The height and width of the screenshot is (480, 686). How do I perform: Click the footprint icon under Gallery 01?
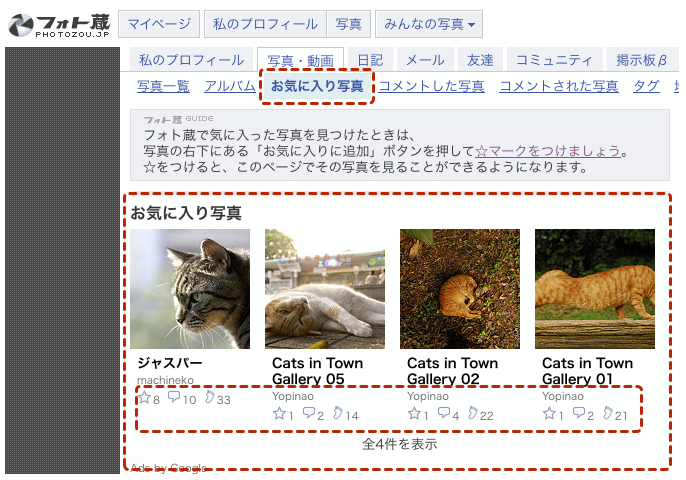607,413
